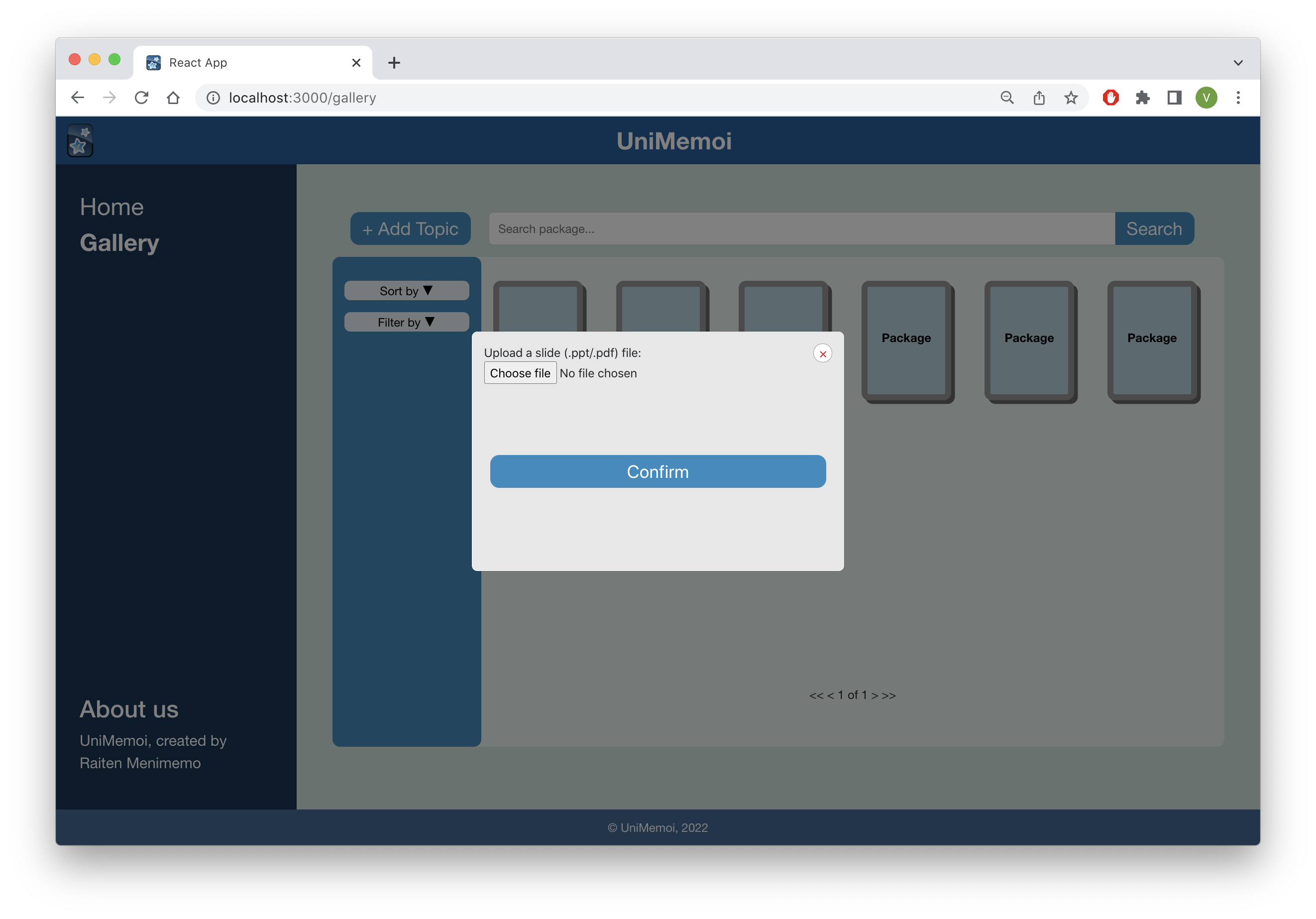Click the UniMemoi star logo icon

(x=80, y=140)
